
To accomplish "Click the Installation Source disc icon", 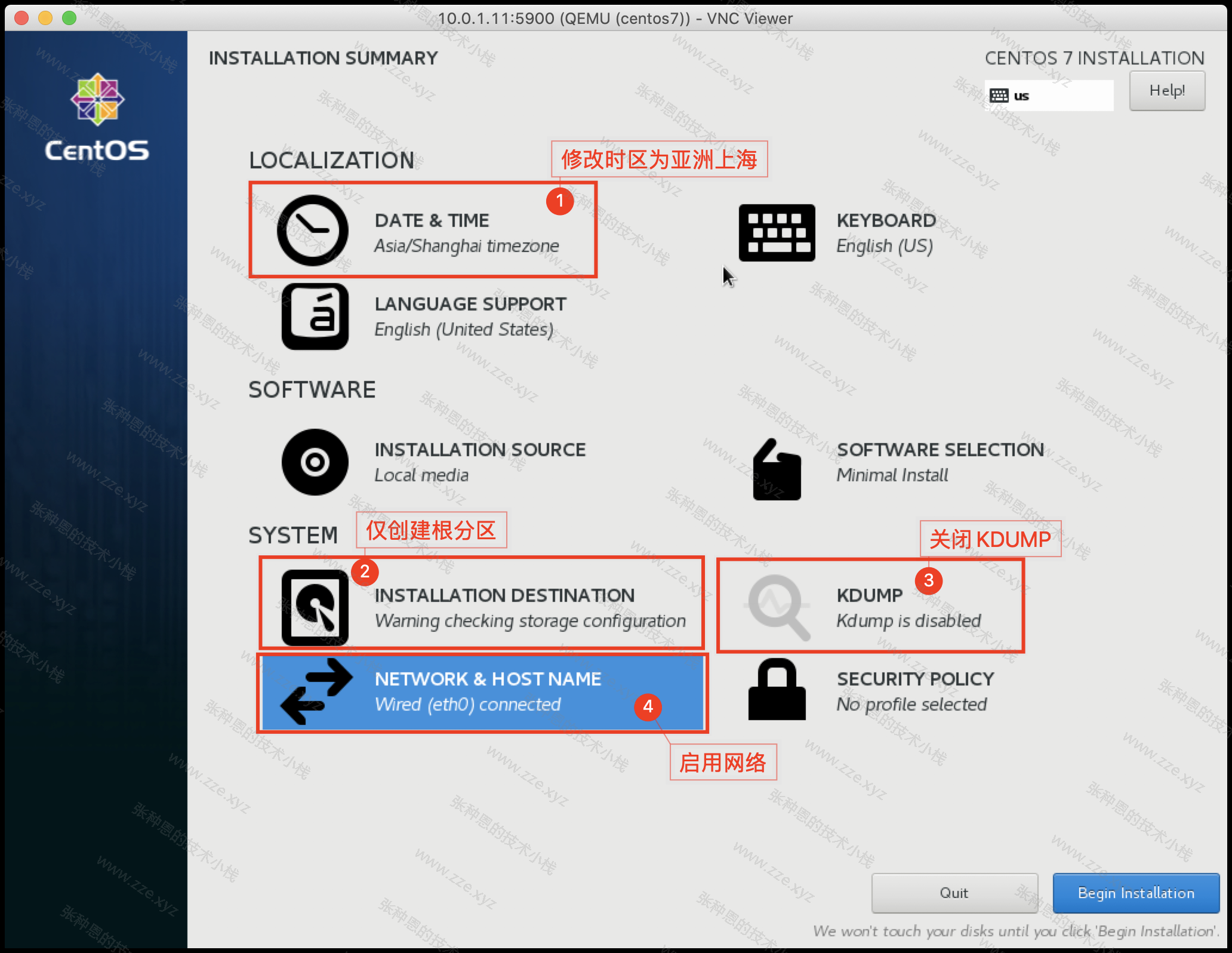I will pyautogui.click(x=315, y=462).
